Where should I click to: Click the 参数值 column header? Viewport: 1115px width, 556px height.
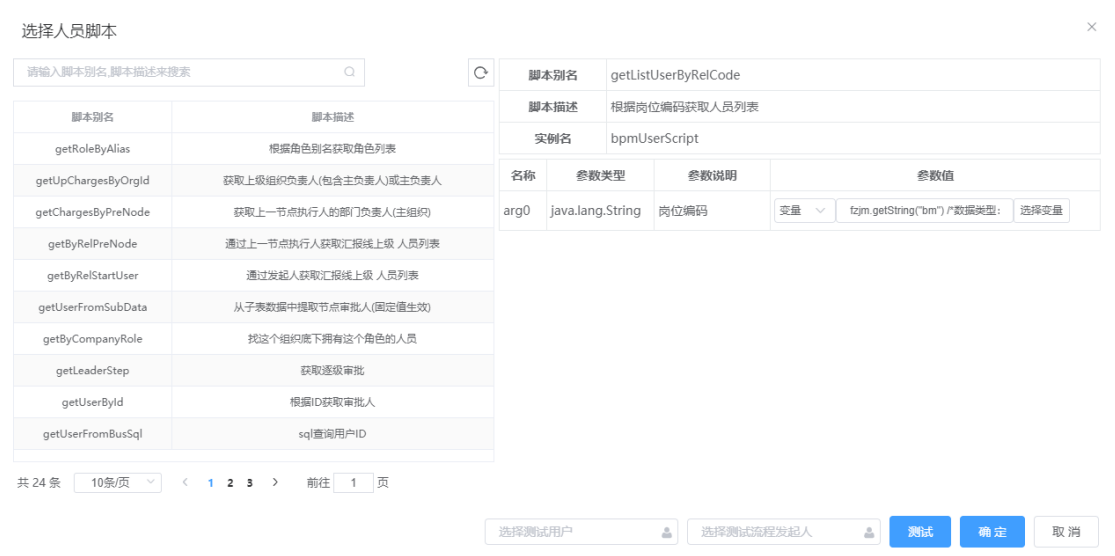point(934,176)
